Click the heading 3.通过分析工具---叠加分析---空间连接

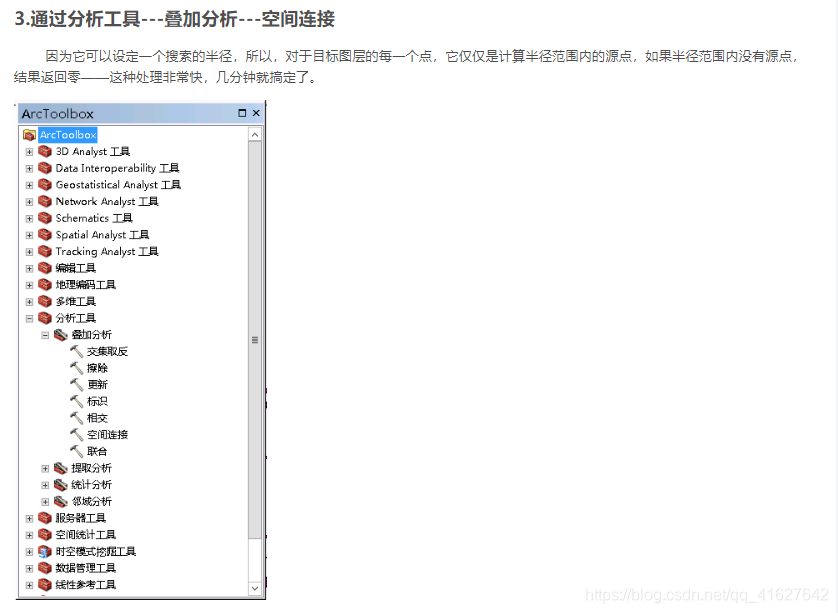(175, 19)
